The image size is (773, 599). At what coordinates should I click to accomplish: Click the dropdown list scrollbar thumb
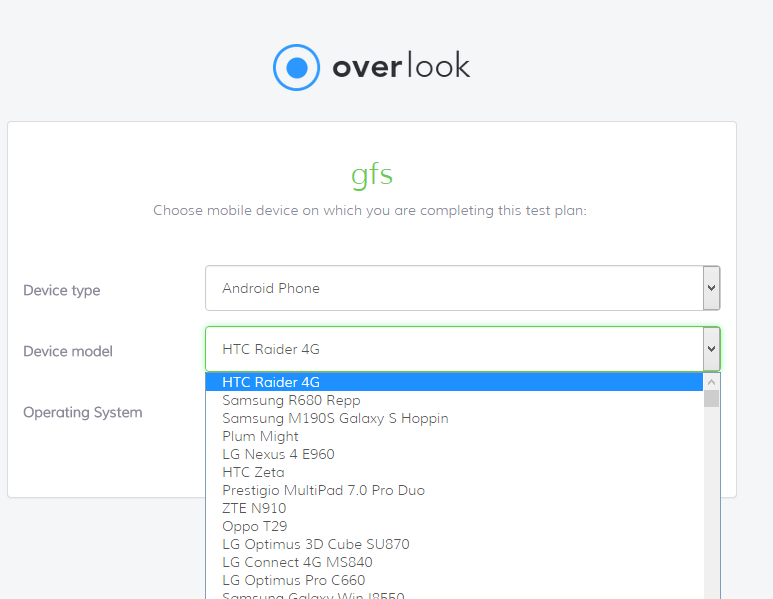tap(711, 398)
